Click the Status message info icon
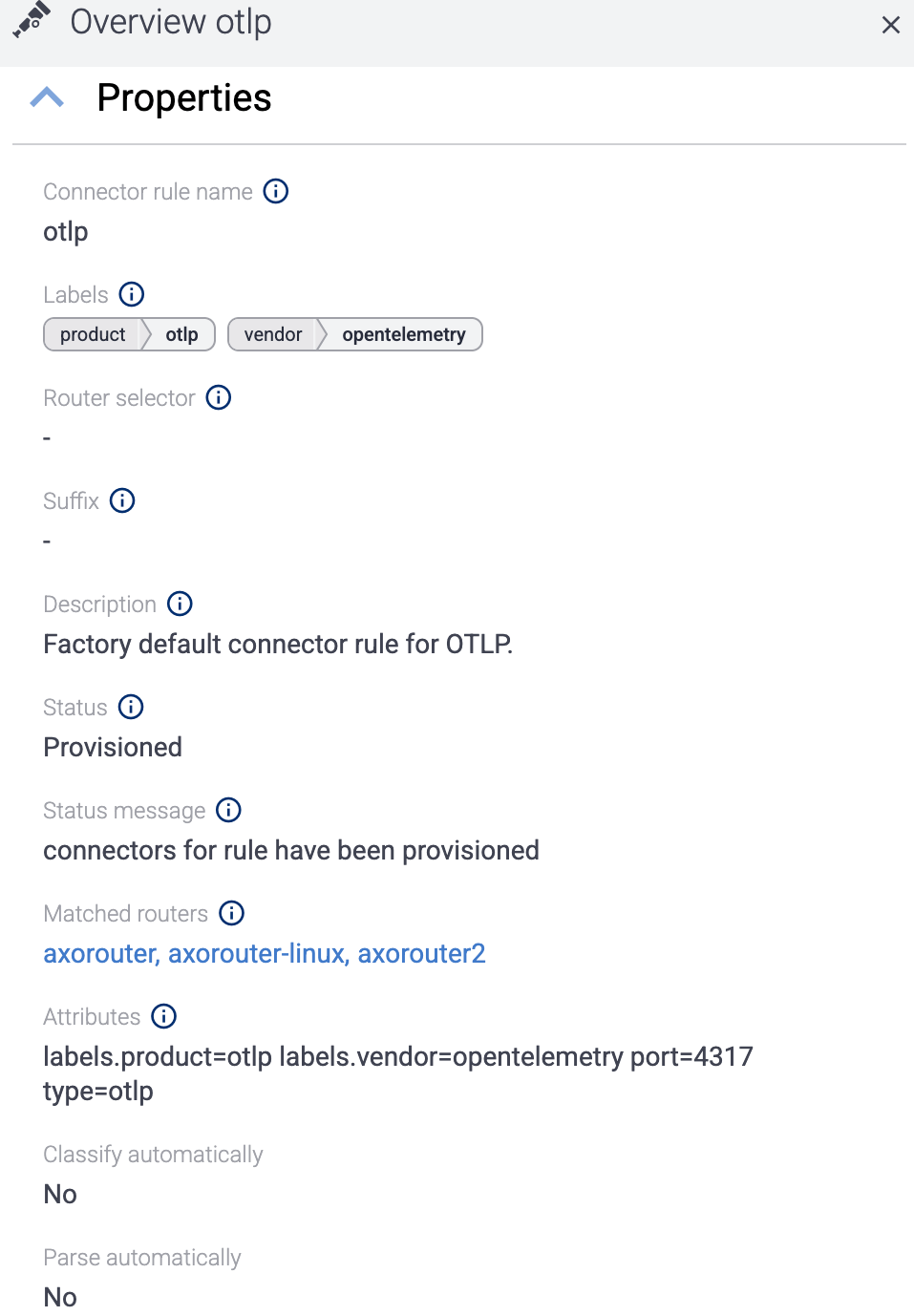Image resolution: width=914 pixels, height=1316 pixels. [228, 810]
